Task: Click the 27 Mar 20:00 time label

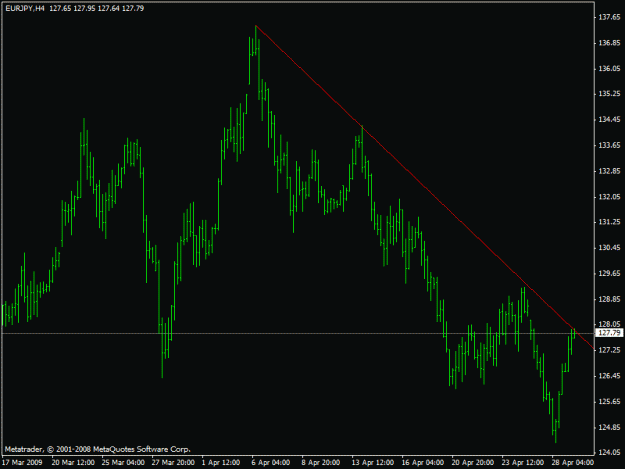Action: (x=173, y=462)
